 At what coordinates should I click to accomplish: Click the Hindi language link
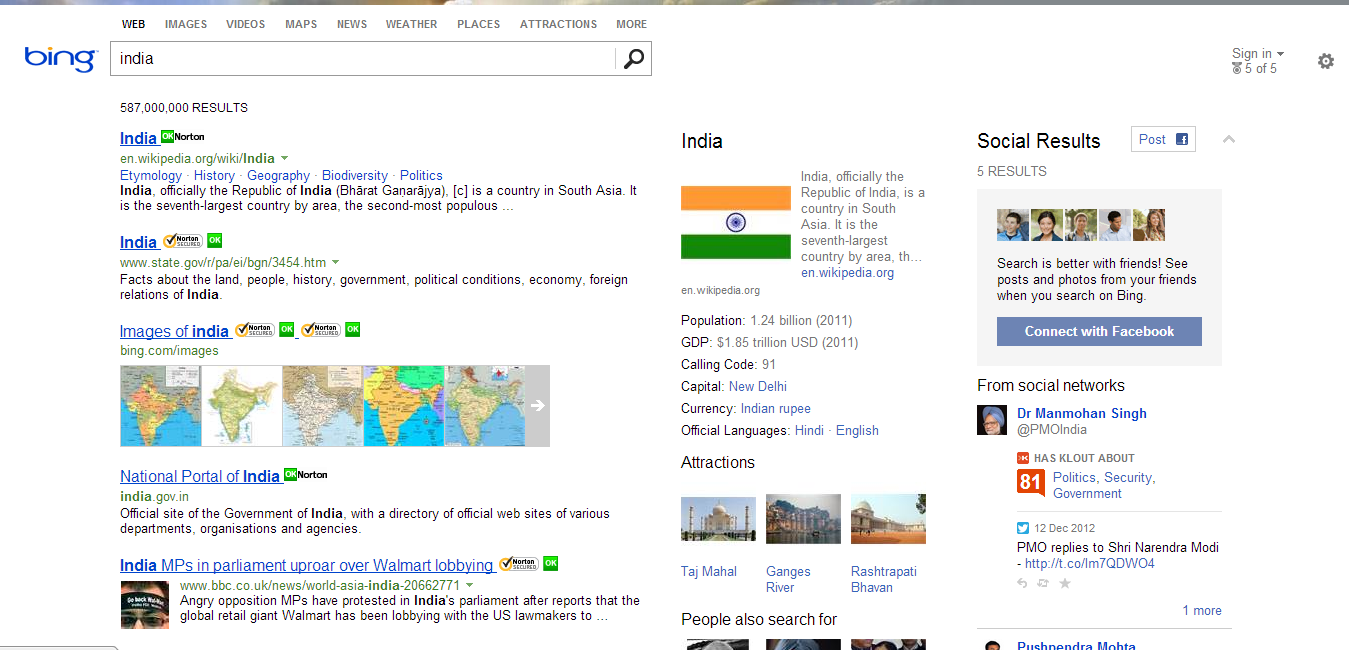[809, 430]
